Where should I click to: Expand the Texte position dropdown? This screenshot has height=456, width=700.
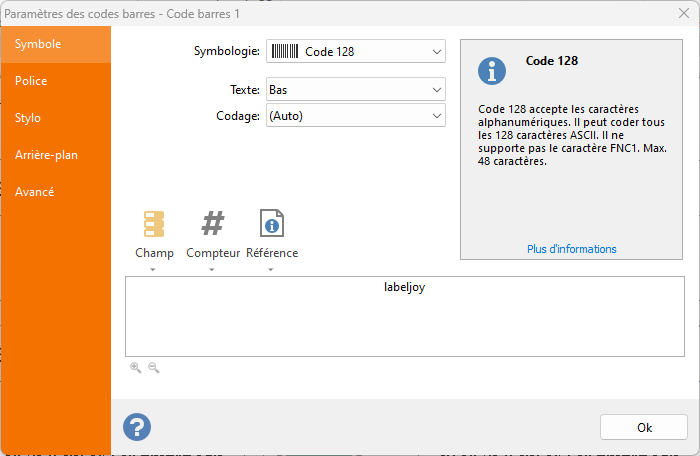point(436,90)
